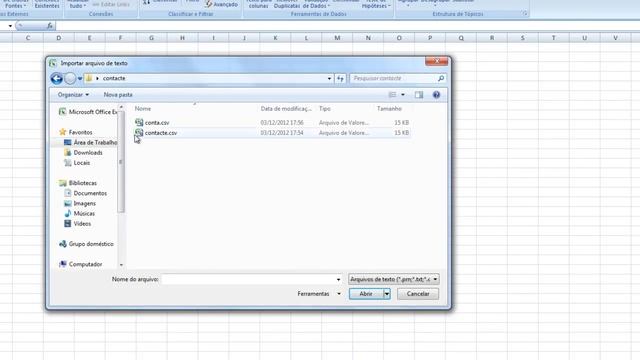Click date 03/12/2012 17:56 of conta.csv

pos(282,122)
